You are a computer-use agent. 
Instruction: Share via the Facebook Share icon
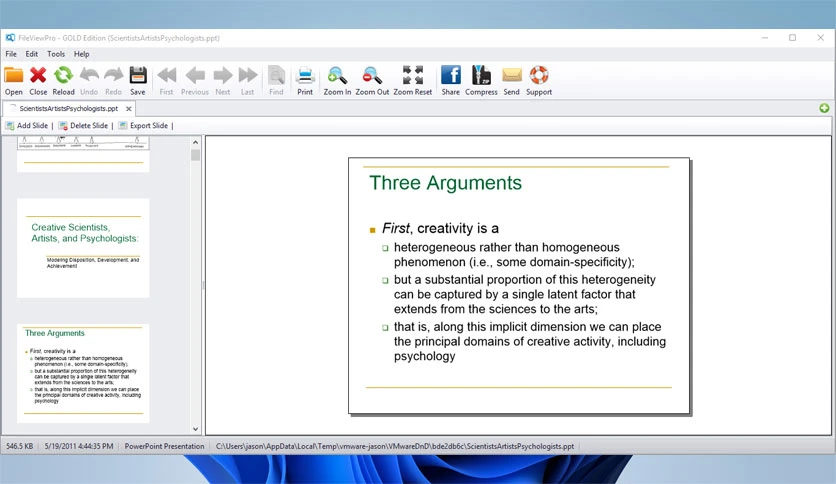(x=451, y=76)
